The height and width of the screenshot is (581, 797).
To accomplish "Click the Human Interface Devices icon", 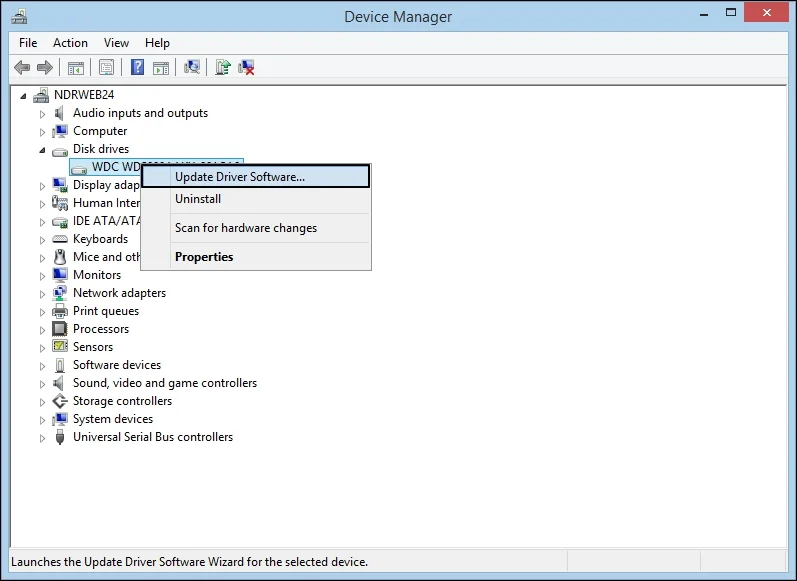I will click(59, 203).
